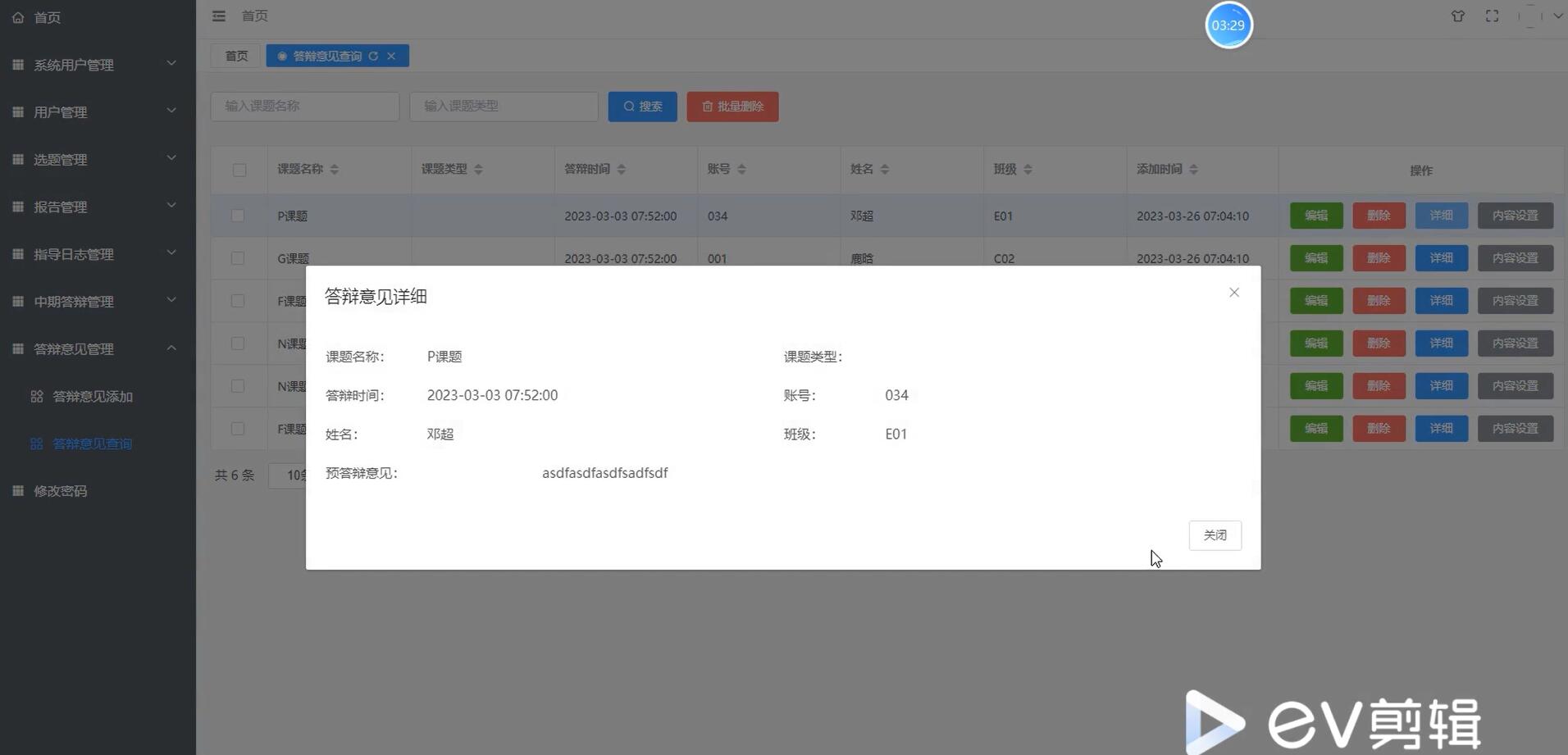The image size is (1568, 755).
Task: Click the 03:29 circular timer overlay
Action: coord(1228,25)
